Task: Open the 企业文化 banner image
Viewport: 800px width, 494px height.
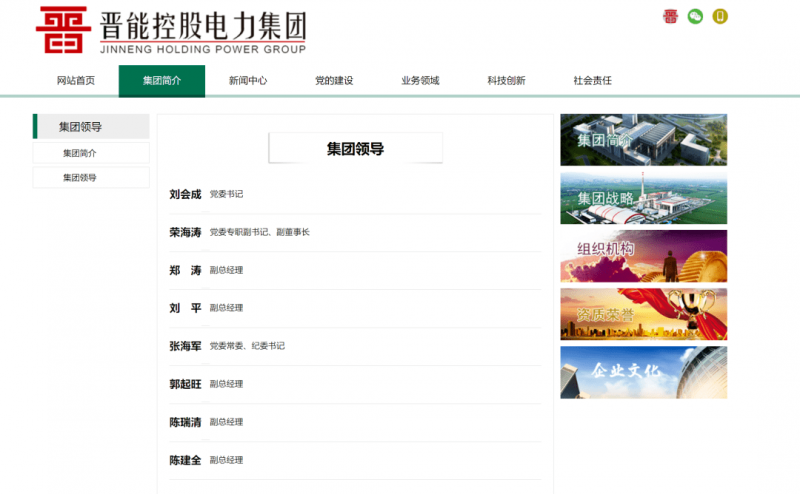Action: click(x=643, y=372)
